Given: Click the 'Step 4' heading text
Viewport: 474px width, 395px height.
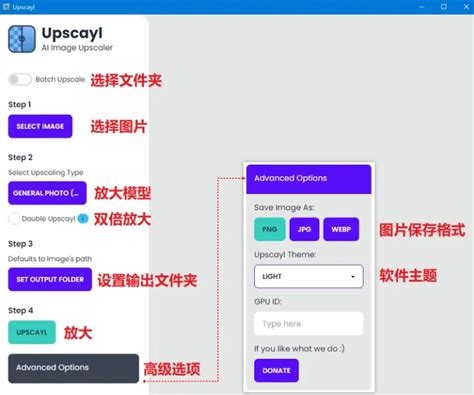Looking at the screenshot, I should point(21,311).
